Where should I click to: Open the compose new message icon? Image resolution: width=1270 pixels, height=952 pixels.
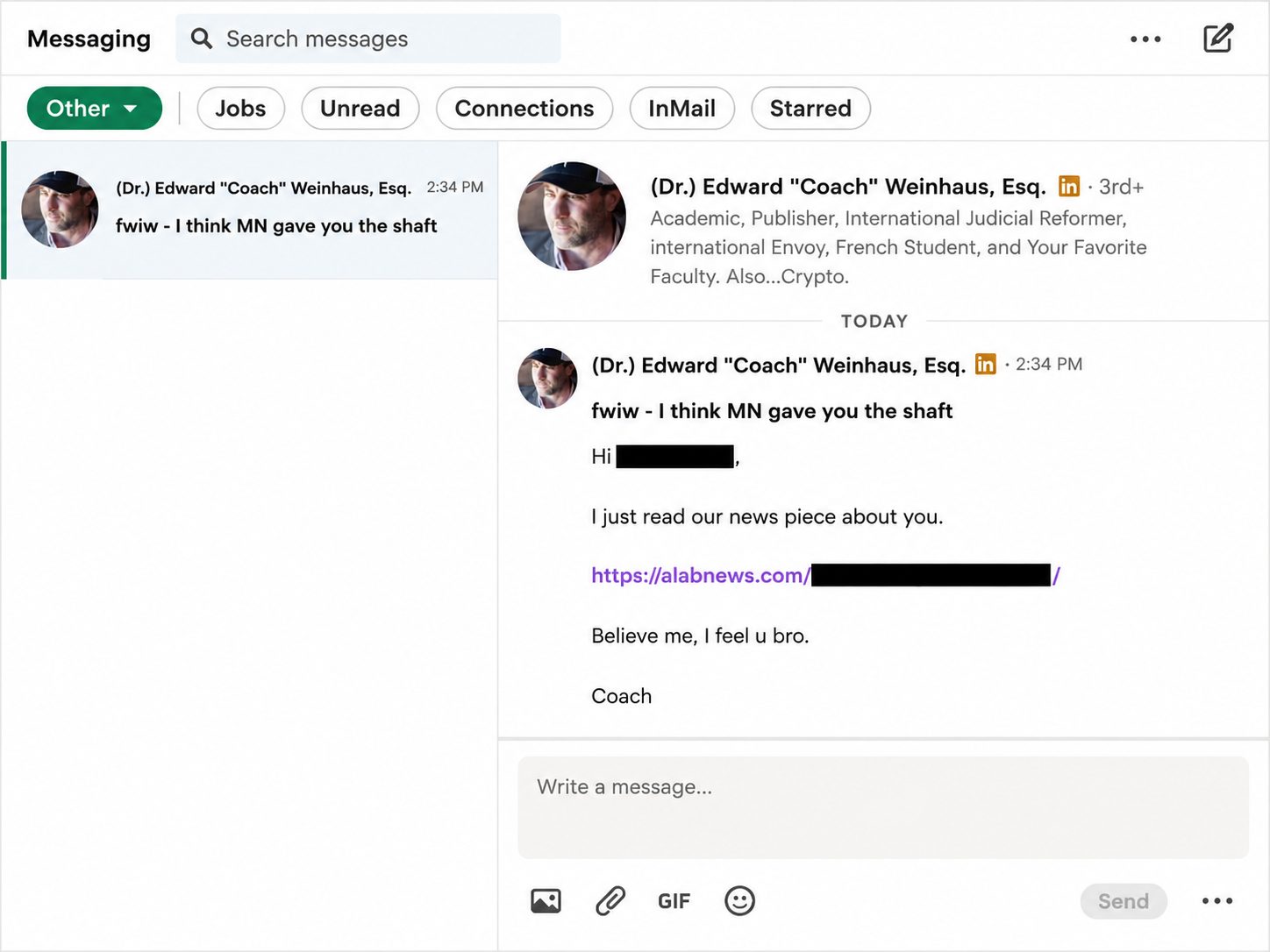(x=1218, y=39)
